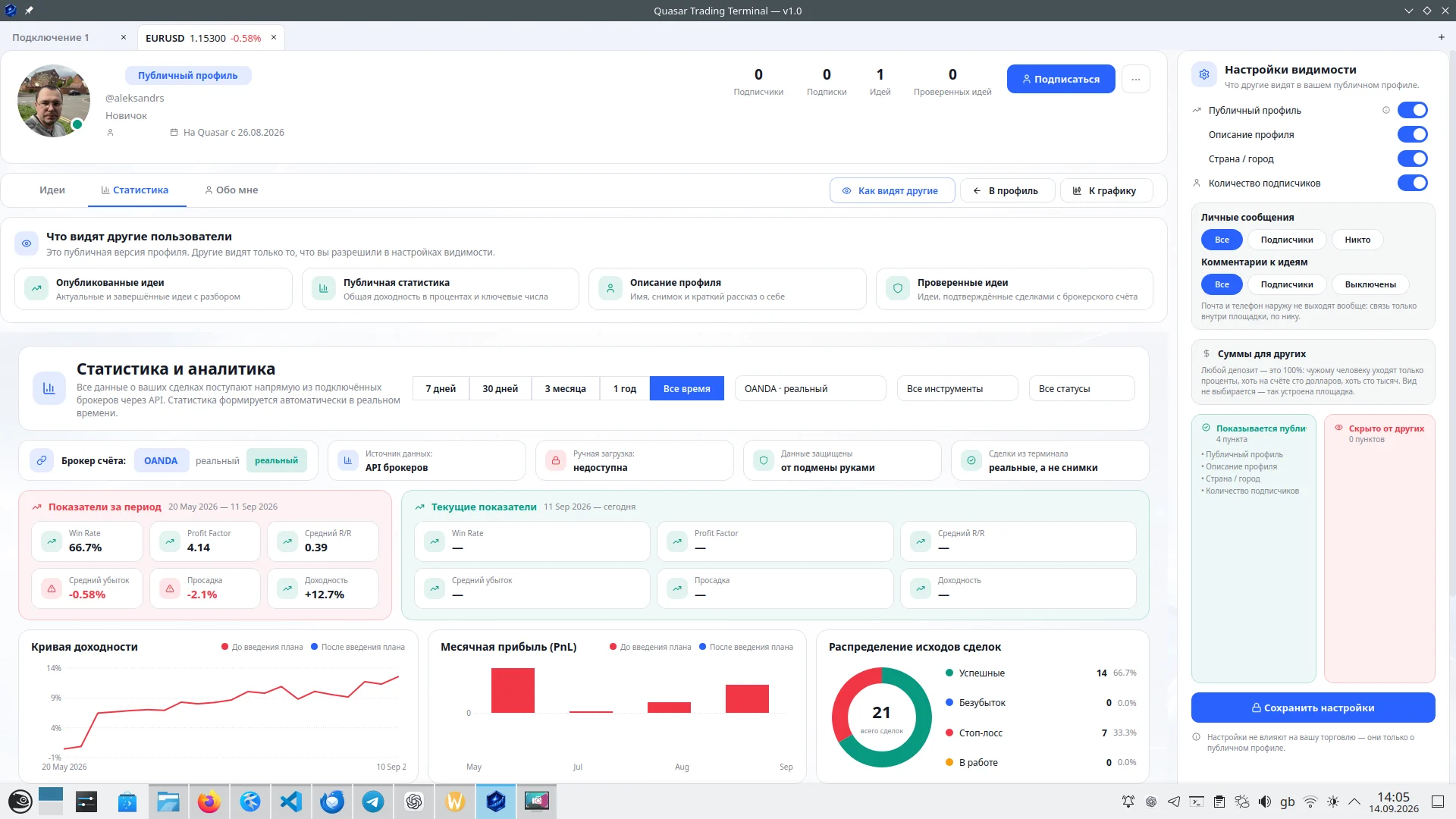This screenshot has width=1456, height=819.
Task: Switch to the 'Идеи' tab
Action: click(x=52, y=190)
